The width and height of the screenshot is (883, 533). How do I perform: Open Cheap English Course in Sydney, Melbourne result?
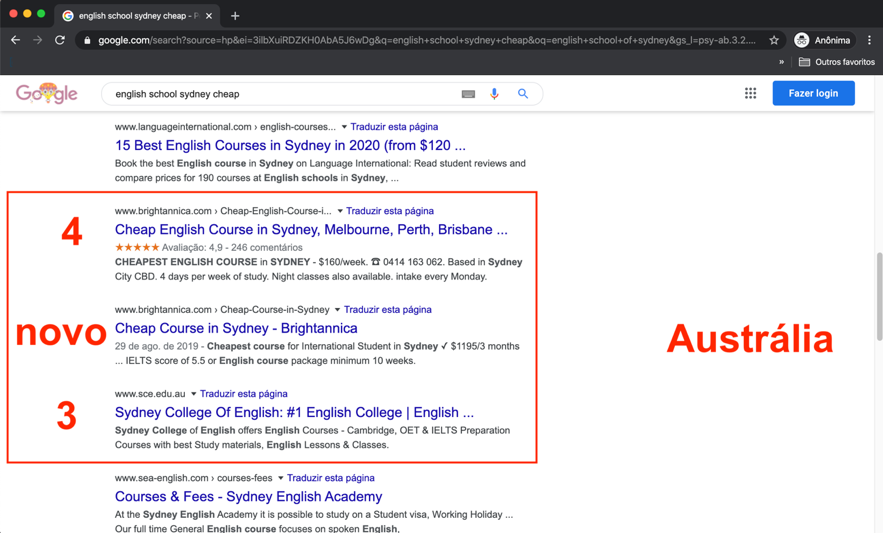tap(311, 229)
